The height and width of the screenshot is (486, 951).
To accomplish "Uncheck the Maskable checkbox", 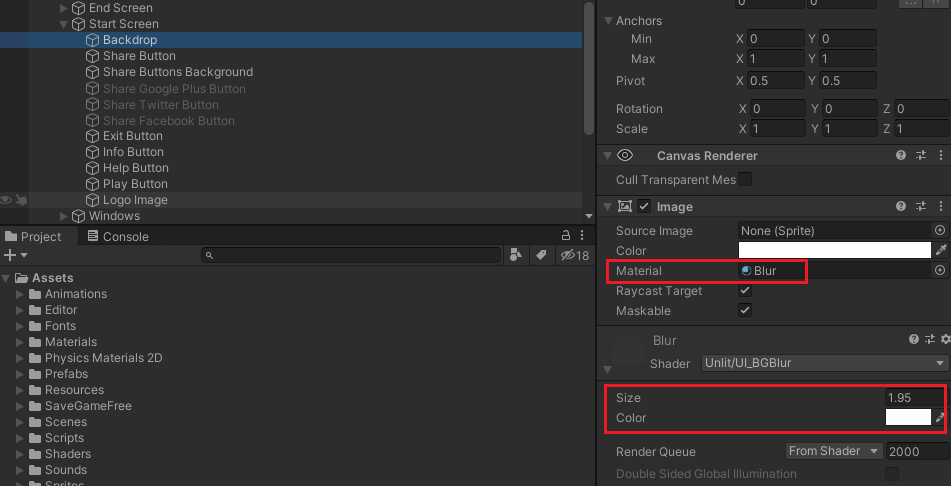I will tap(745, 311).
